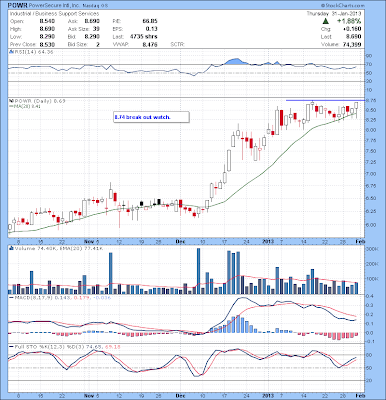Click the POWR ticker symbol in the header

click(18, 6)
